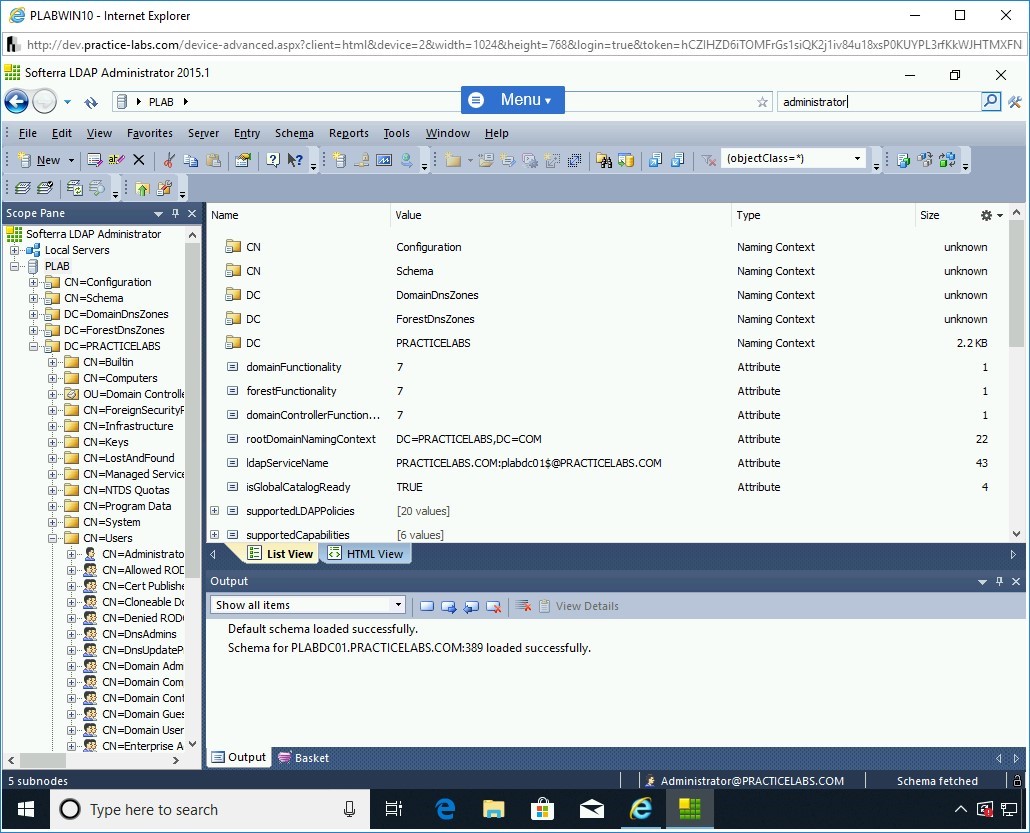The image size is (1030, 833).
Task: Click the Delete (X) toolbar icon
Action: (x=139, y=160)
